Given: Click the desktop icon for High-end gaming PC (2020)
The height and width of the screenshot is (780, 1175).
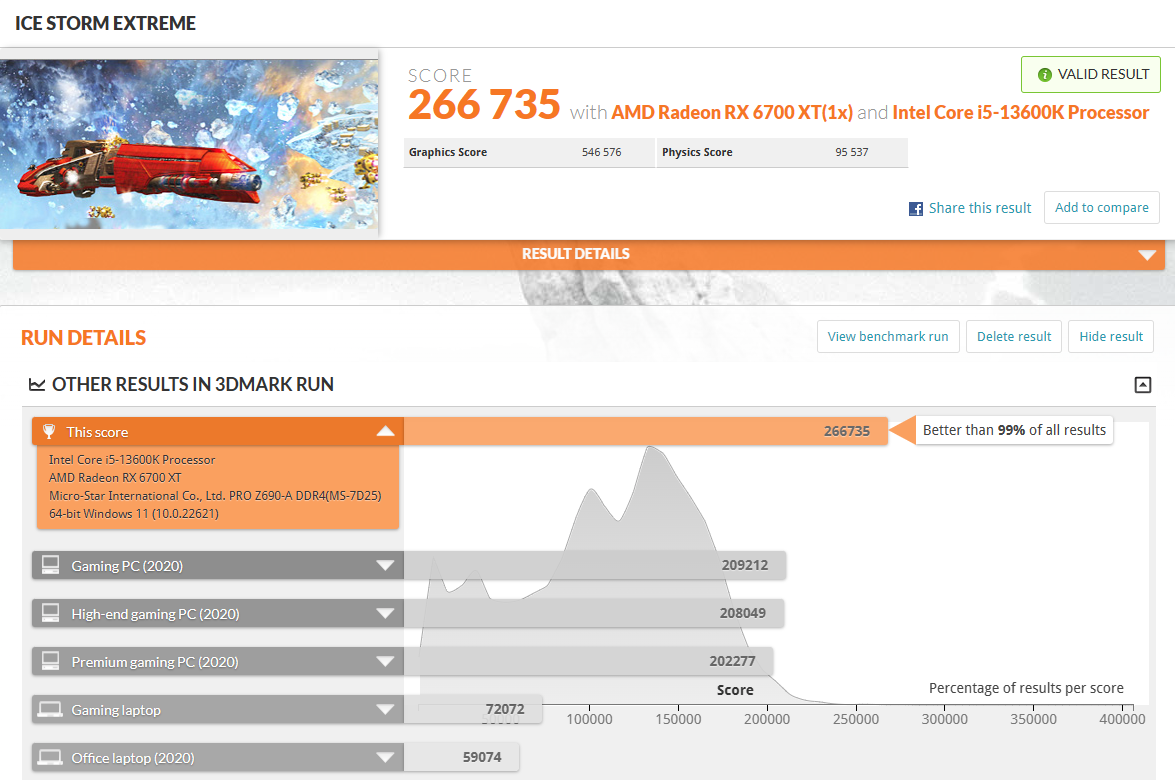Looking at the screenshot, I should click(x=50, y=613).
